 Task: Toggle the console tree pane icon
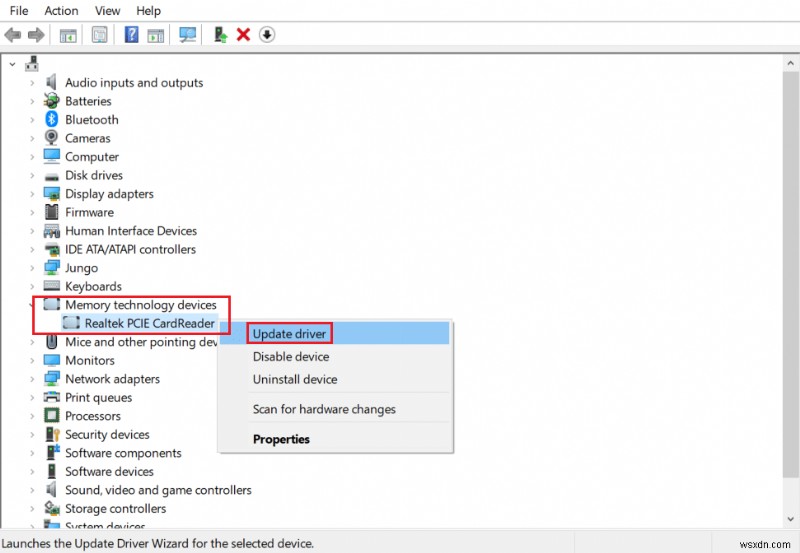pyautogui.click(x=68, y=35)
